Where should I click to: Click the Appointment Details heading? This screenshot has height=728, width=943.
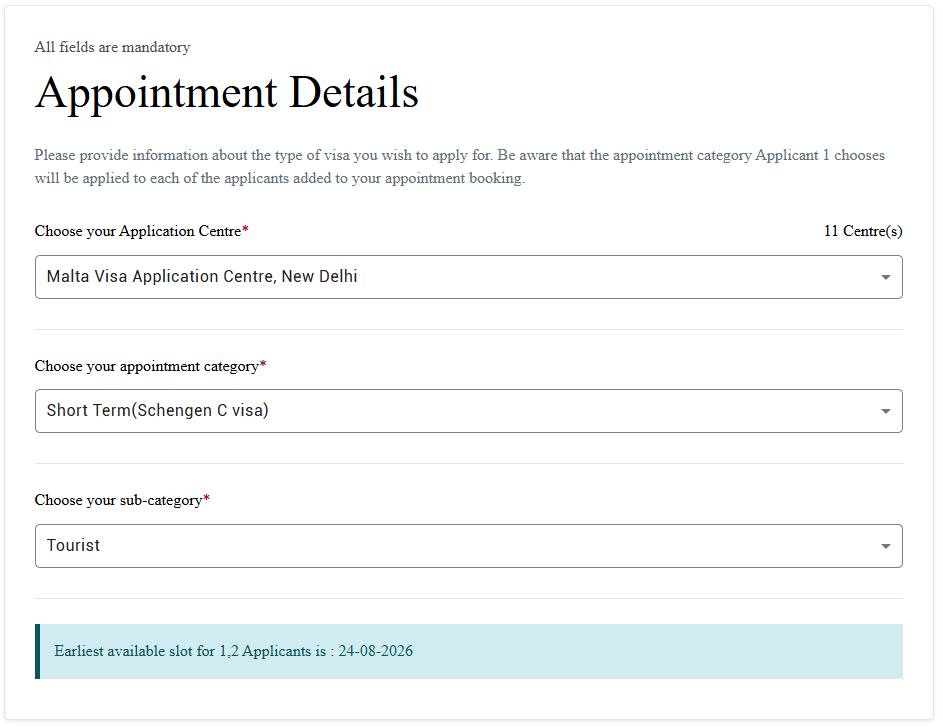[x=227, y=93]
